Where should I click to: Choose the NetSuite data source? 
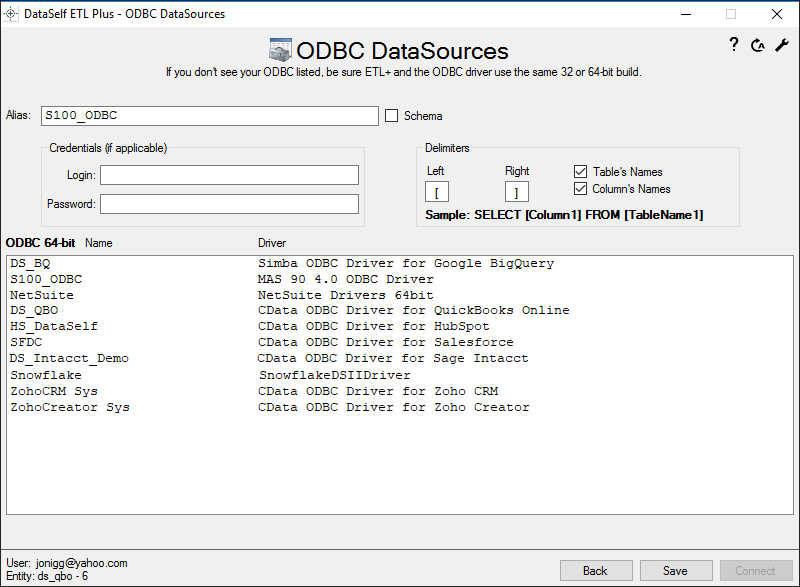[x=42, y=296]
